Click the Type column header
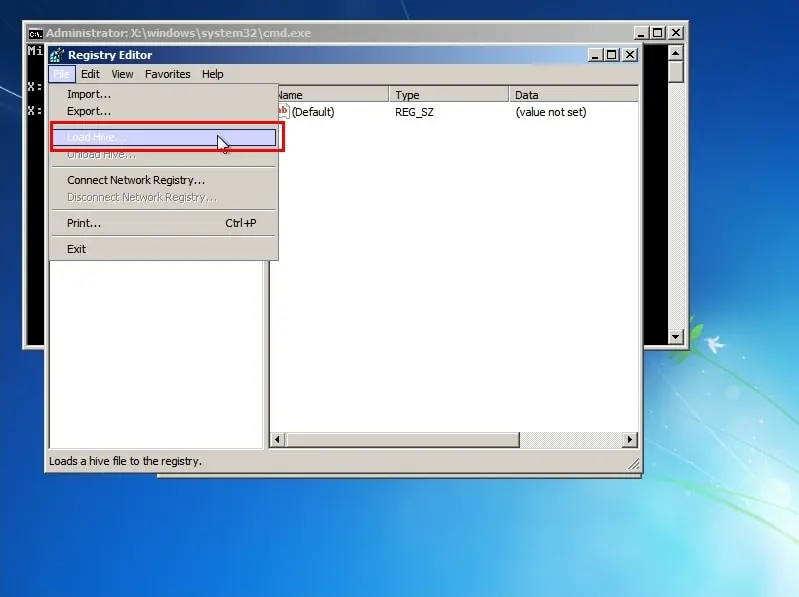Screen dimensions: 799x597 [x=449, y=95]
